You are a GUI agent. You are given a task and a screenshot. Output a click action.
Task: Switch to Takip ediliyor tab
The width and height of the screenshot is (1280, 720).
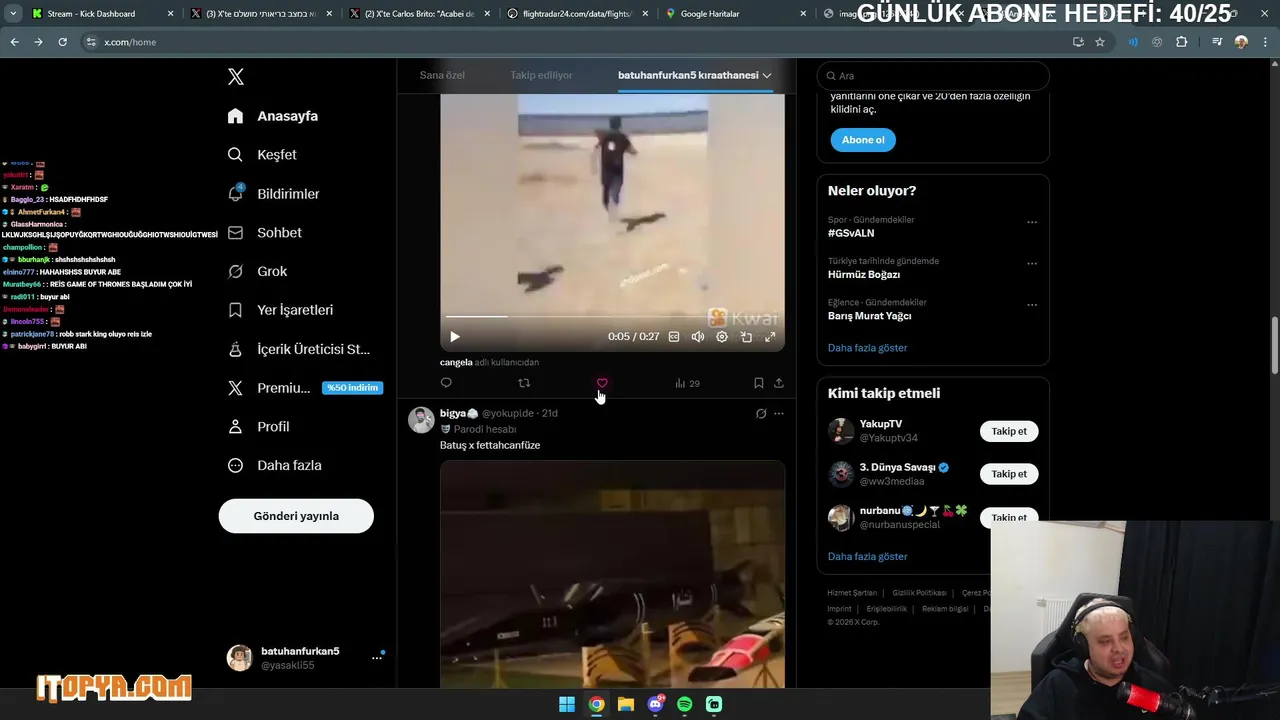tap(542, 75)
